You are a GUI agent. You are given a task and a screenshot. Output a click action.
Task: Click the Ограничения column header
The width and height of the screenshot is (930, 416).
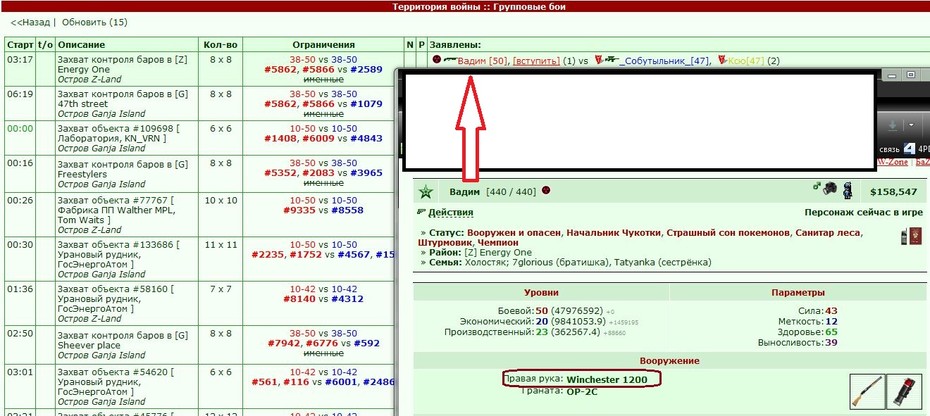coord(323,45)
